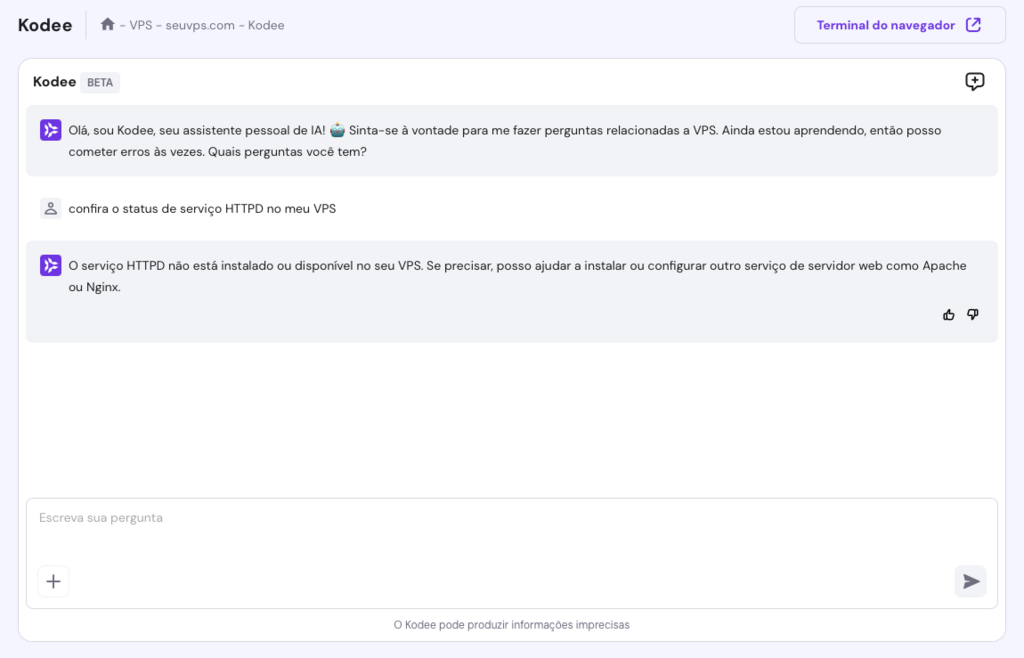Click the send message arrow icon
Screen dimensions: 1024x658
coord(969,581)
